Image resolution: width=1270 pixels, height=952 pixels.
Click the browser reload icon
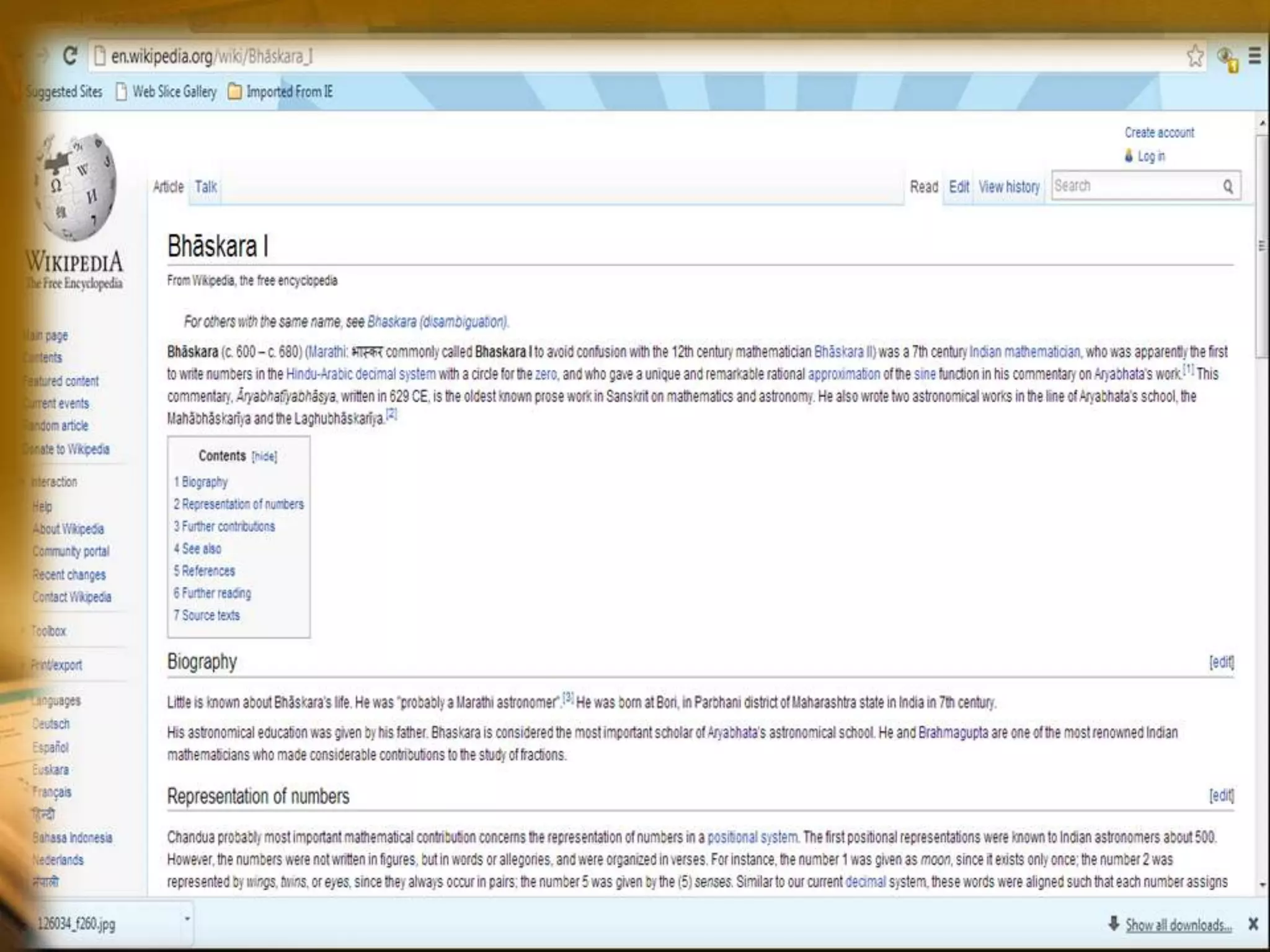[70, 56]
